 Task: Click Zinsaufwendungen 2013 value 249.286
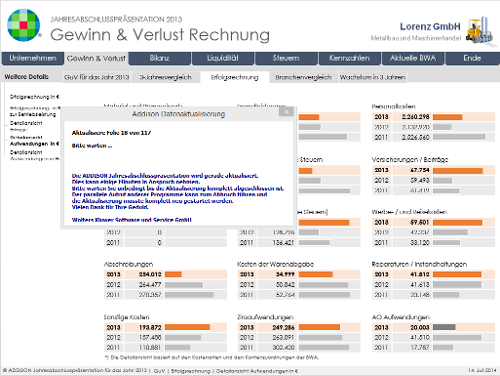pos(284,328)
